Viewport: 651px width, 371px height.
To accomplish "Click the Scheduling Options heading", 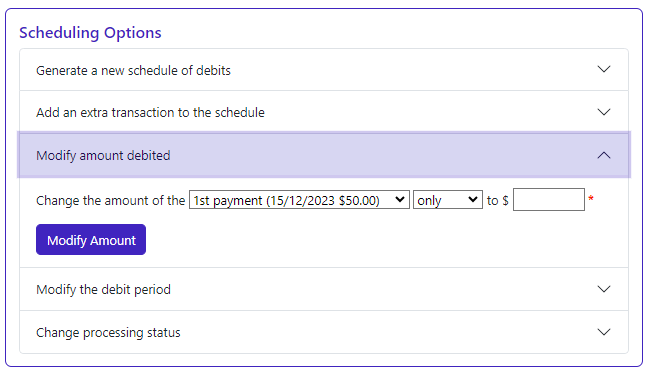I will (x=90, y=33).
